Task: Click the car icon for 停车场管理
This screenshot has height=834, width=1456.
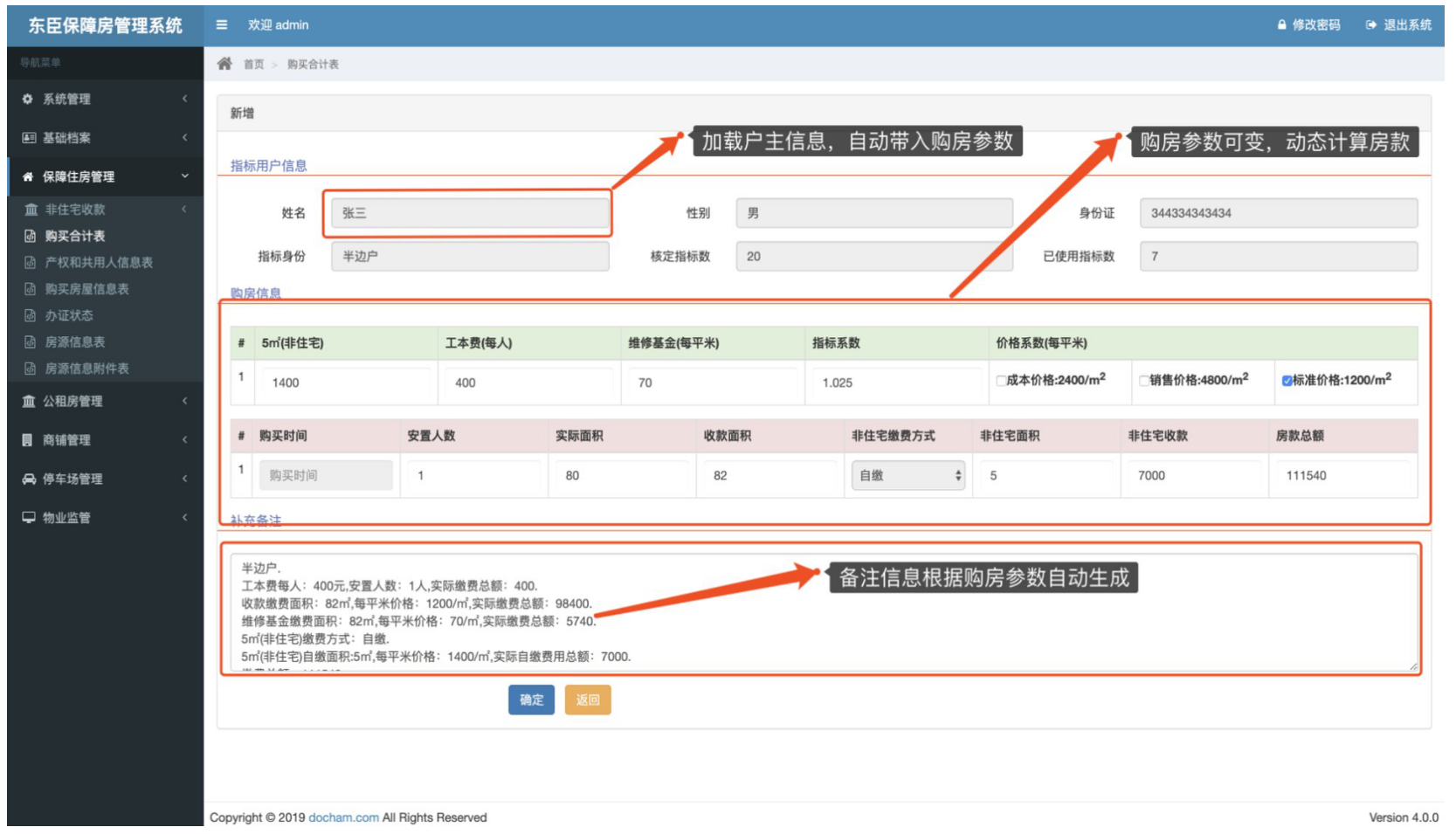Action: pyautogui.click(x=29, y=479)
